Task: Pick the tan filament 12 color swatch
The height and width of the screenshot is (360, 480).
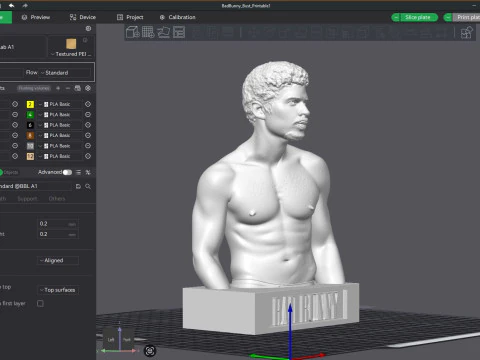Action: point(30,156)
